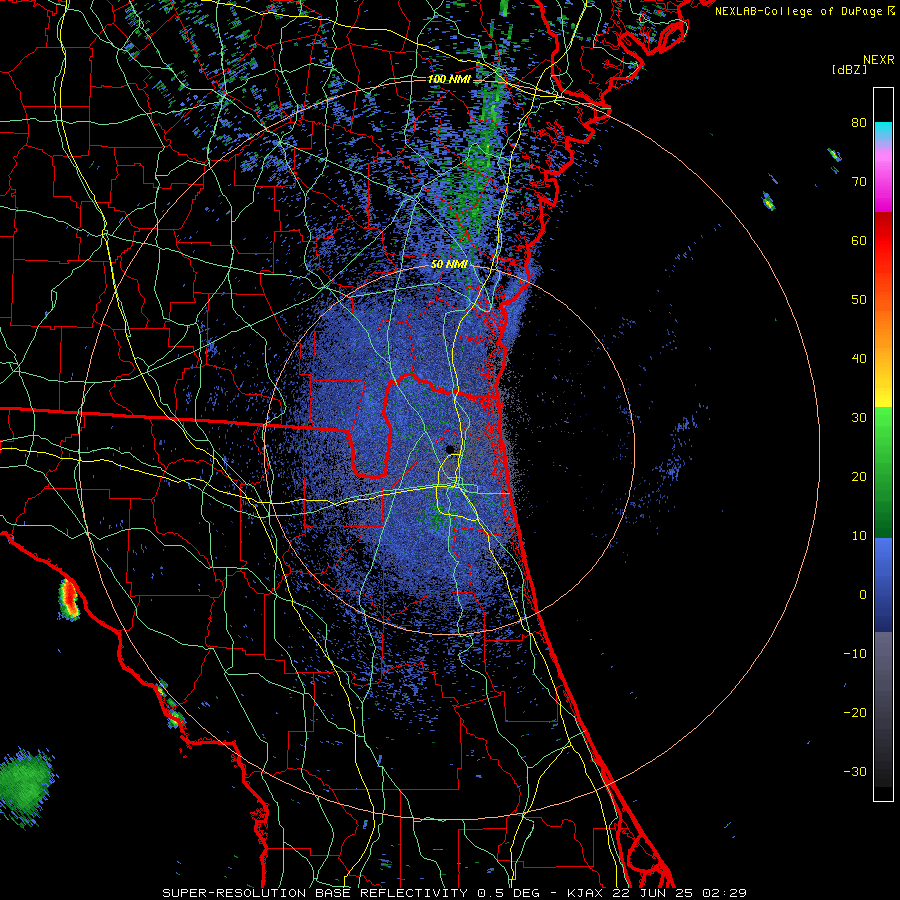Select the 10 dBZ scale label
This screenshot has width=900, height=900.
pyautogui.click(x=859, y=536)
